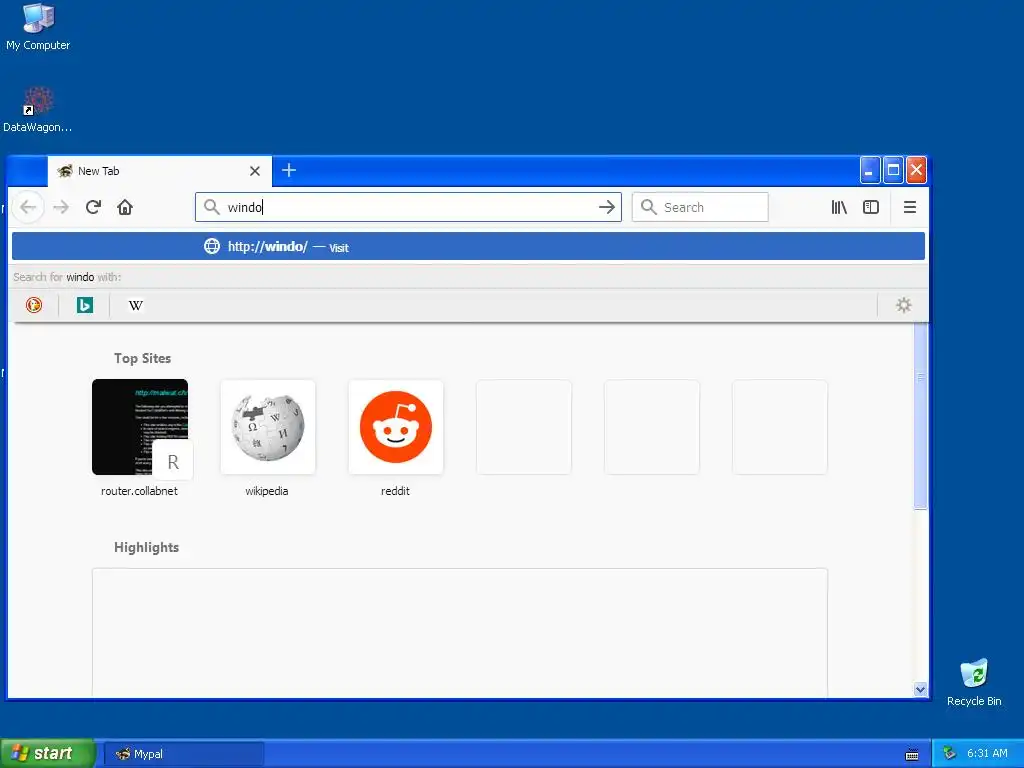1024x768 pixels.
Task: Close the New Tab tab
Action: (255, 171)
